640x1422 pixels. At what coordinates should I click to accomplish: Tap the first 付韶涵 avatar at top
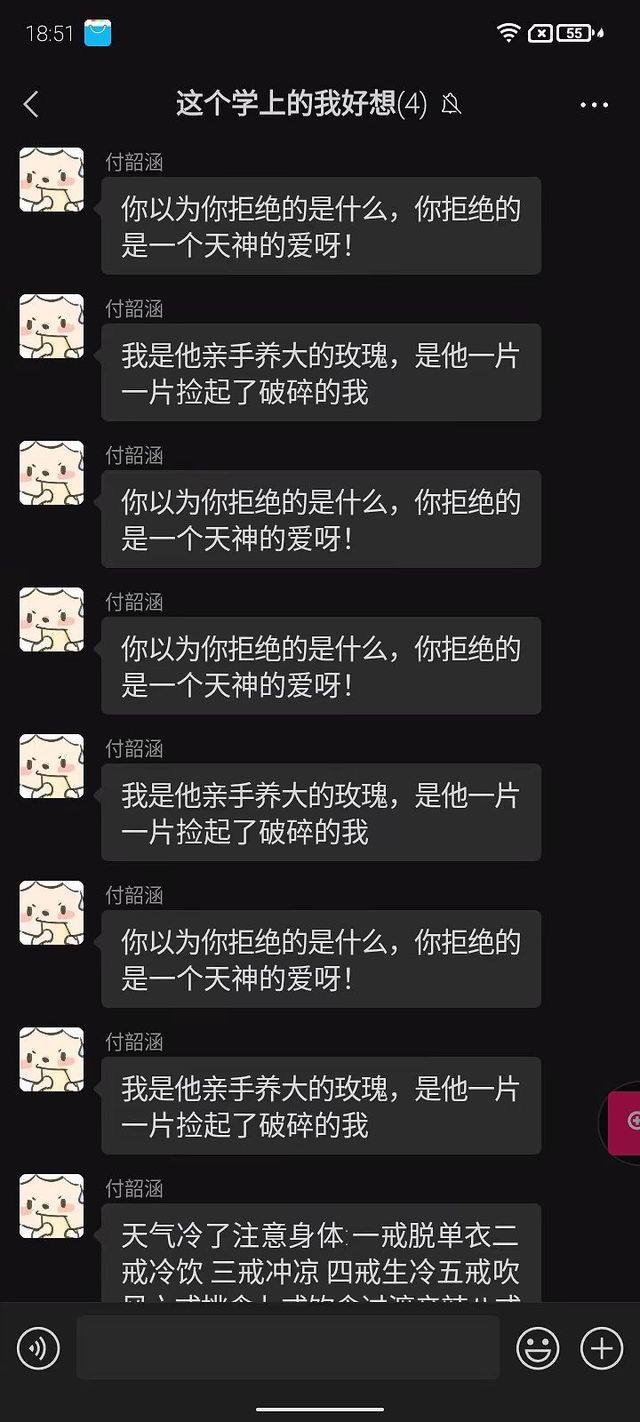tap(51, 179)
